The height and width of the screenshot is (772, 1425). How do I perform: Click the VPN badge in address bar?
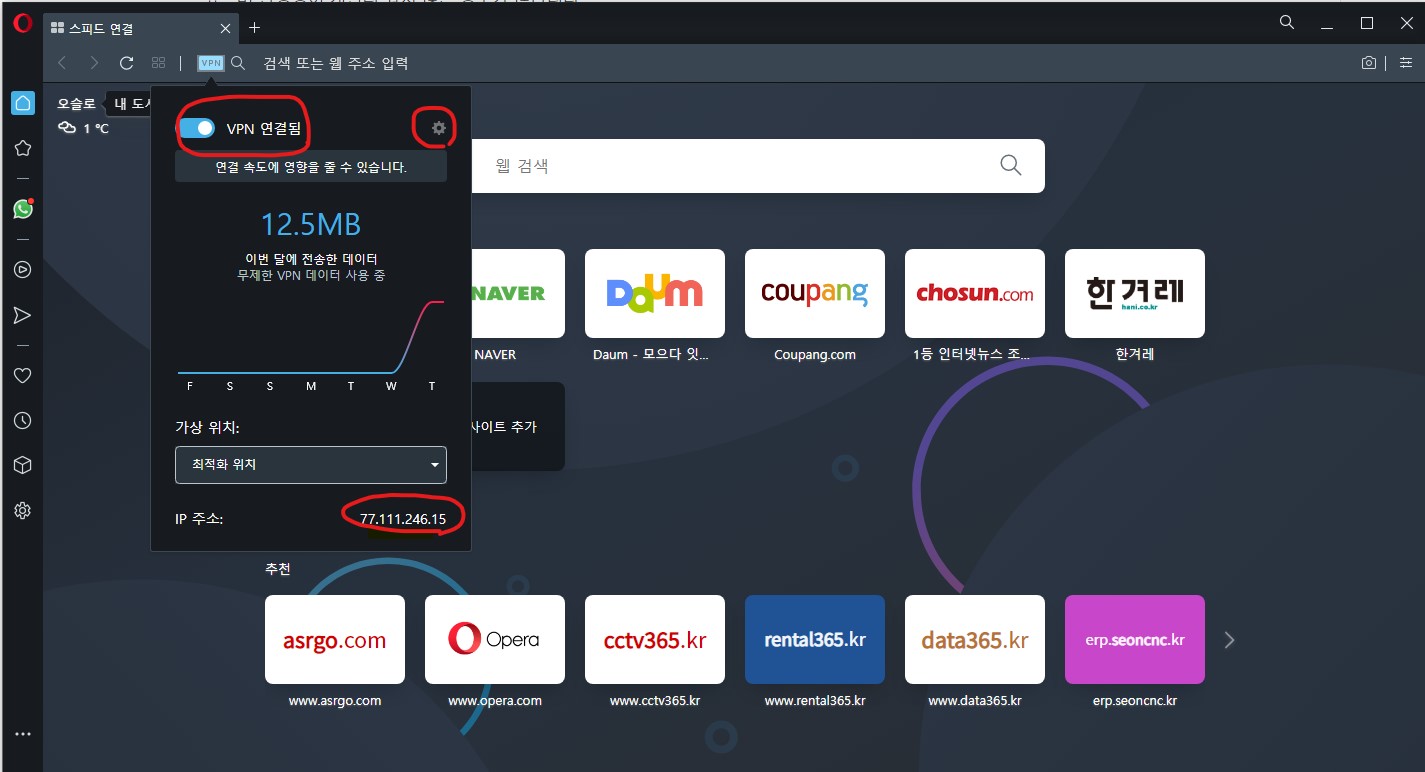point(210,63)
